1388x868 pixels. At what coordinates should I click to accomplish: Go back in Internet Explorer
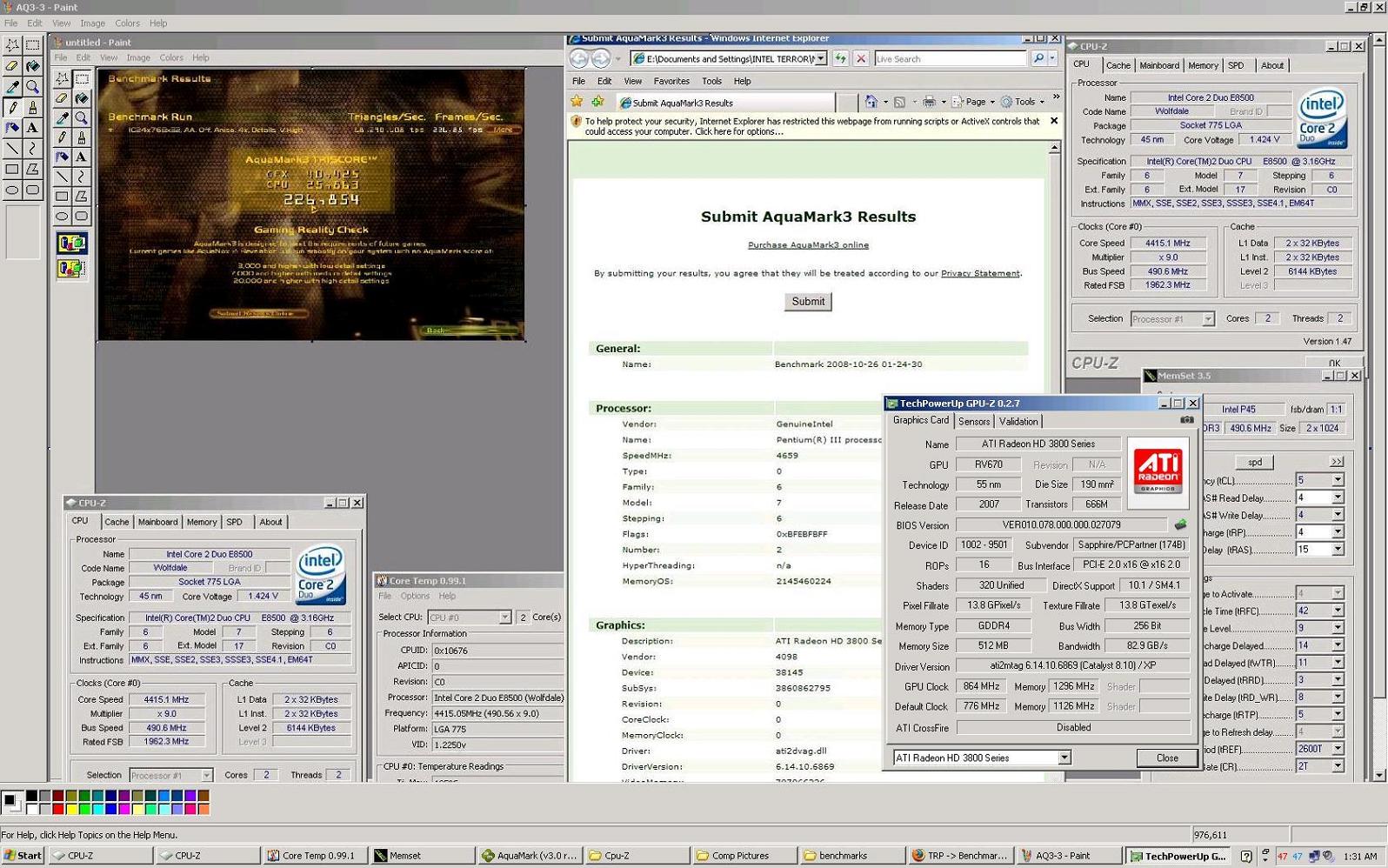point(579,58)
